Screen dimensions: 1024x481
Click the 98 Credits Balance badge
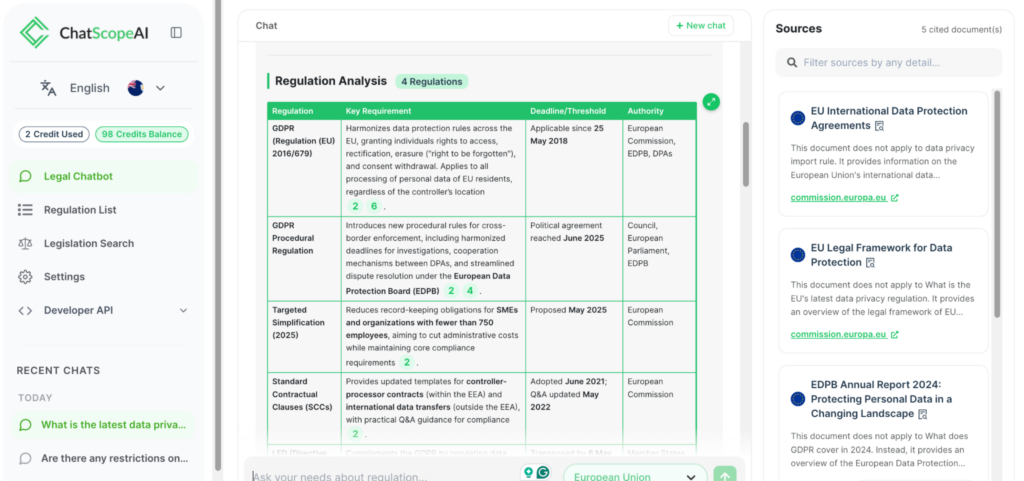pos(142,134)
